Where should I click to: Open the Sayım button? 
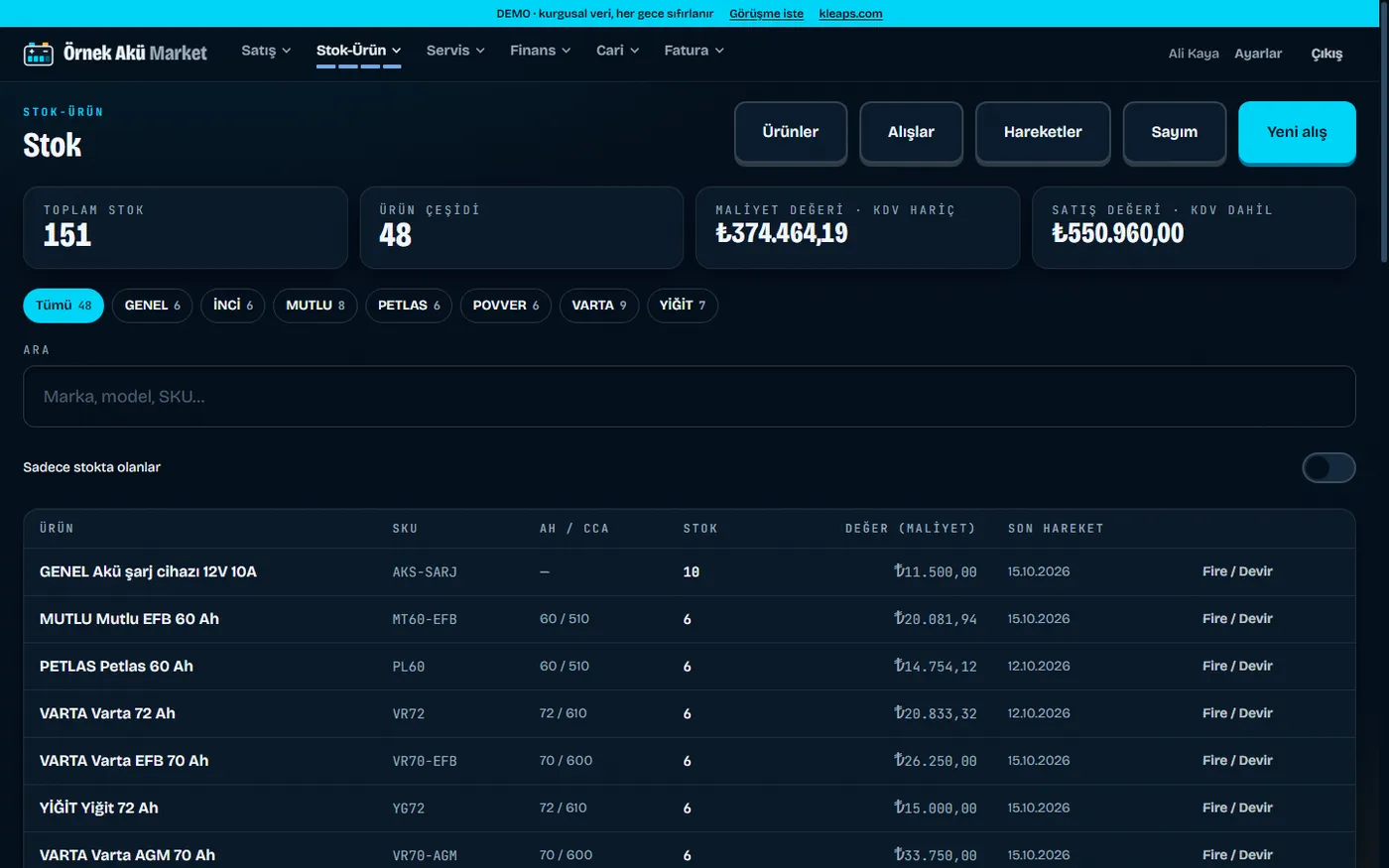coord(1174,132)
